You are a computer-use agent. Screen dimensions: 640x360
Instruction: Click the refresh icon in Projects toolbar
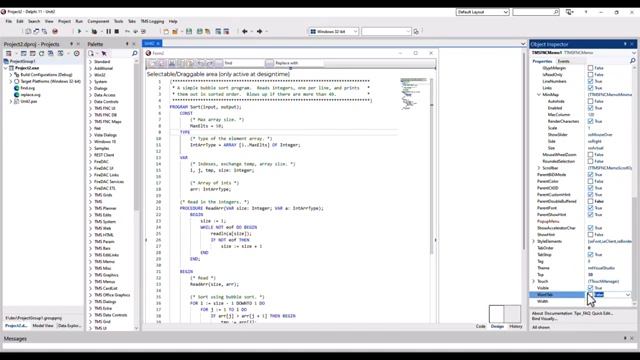(x=42, y=53)
